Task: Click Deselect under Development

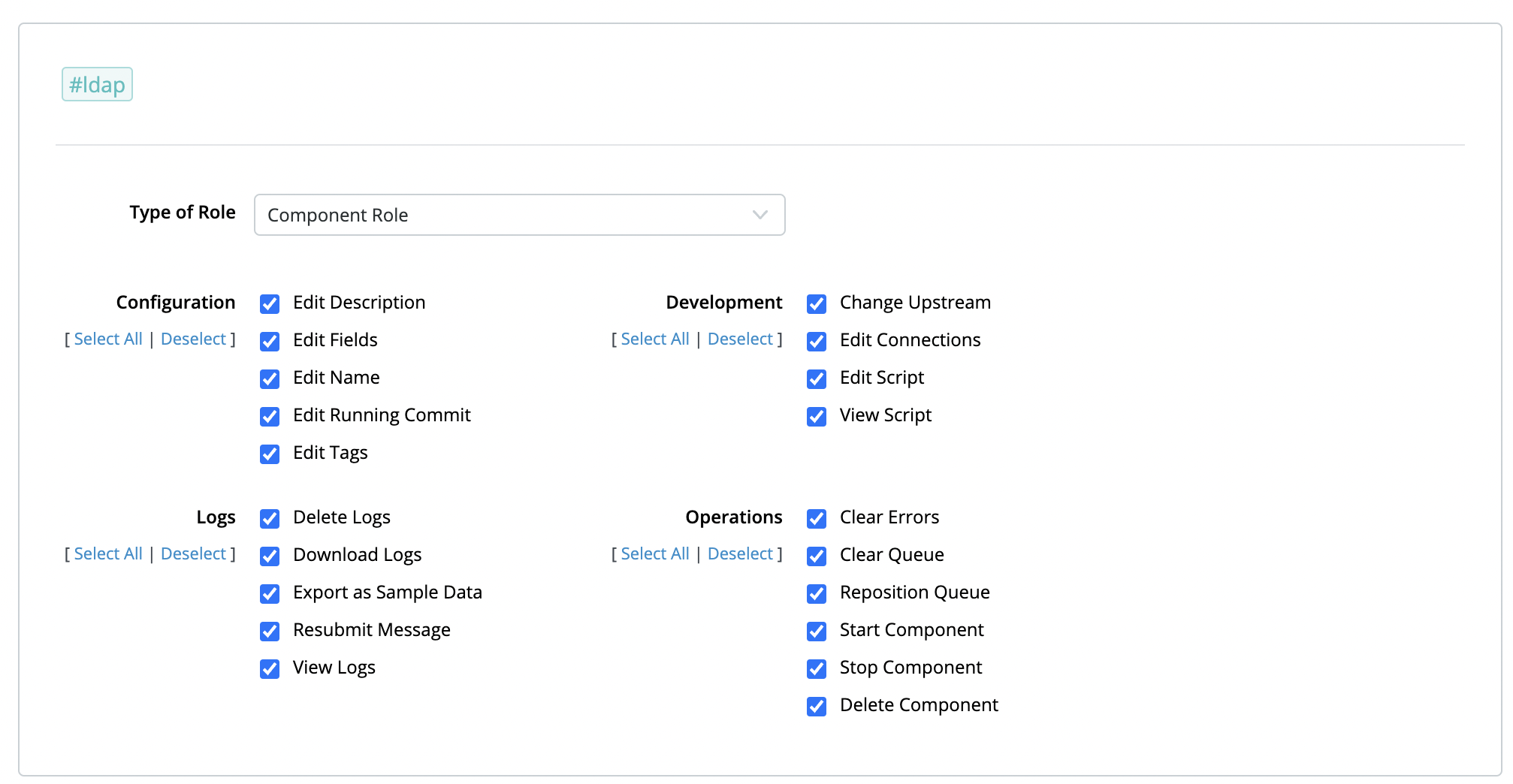Action: (x=740, y=339)
